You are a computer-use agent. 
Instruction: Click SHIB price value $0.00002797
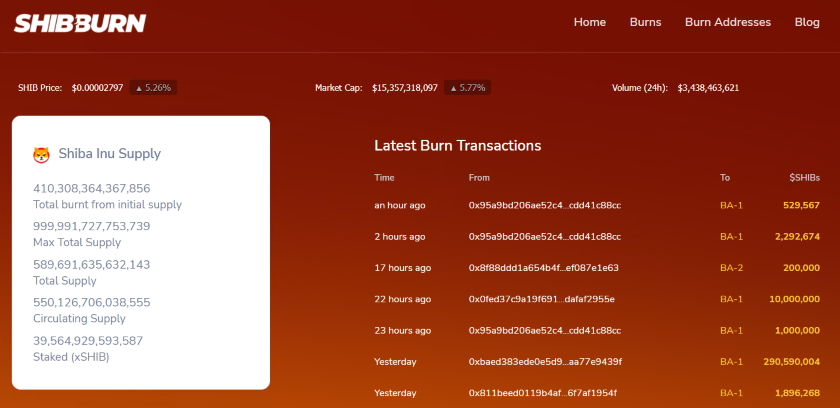click(98, 88)
